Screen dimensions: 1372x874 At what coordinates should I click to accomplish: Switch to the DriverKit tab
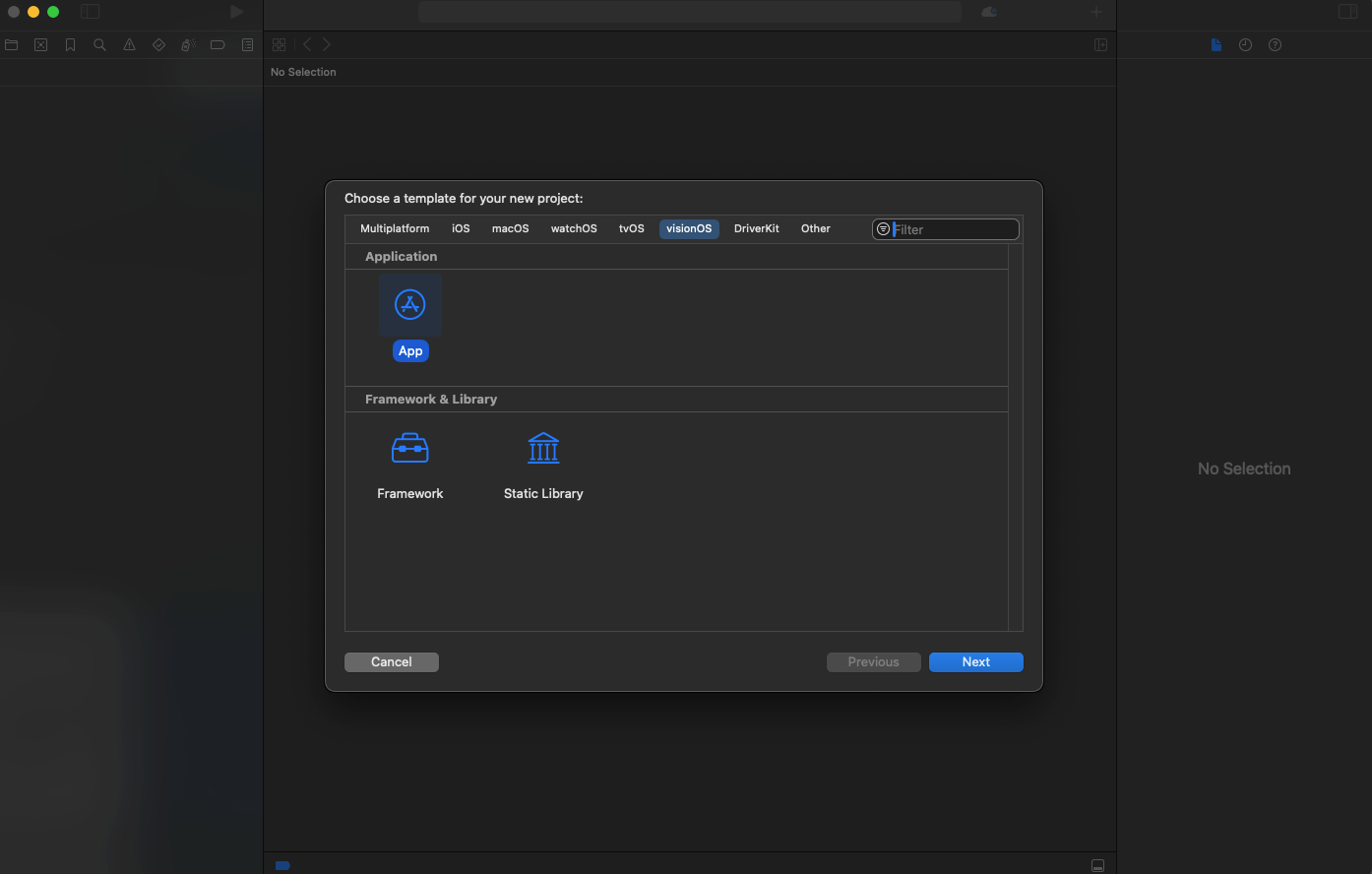[x=757, y=228]
